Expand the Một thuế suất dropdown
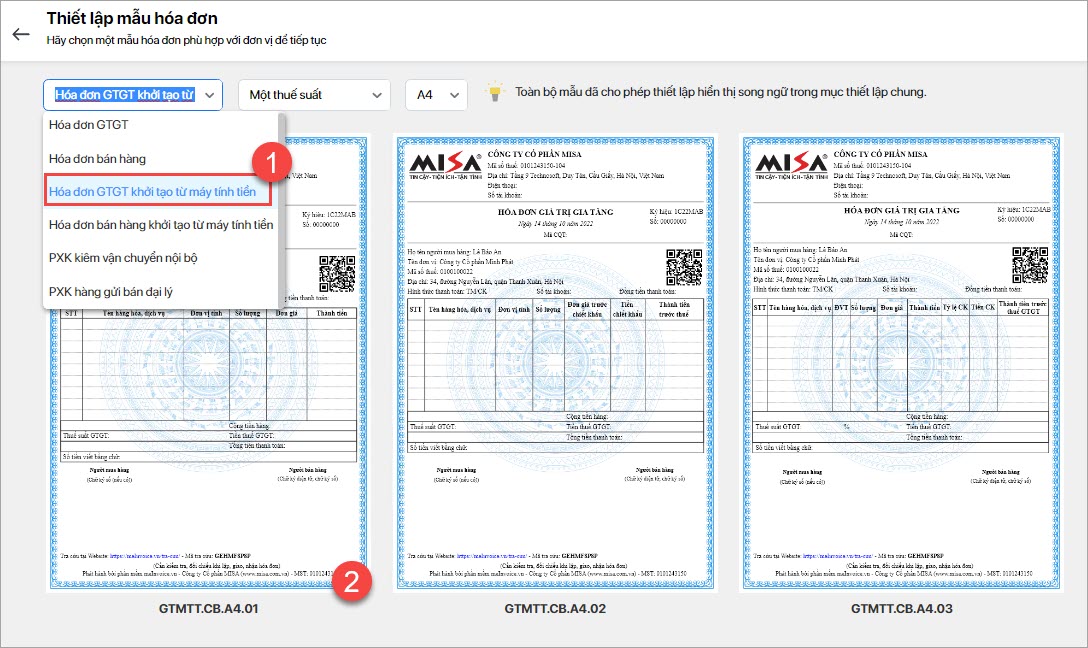Screen dimensions: 1088x648 (x=314, y=95)
